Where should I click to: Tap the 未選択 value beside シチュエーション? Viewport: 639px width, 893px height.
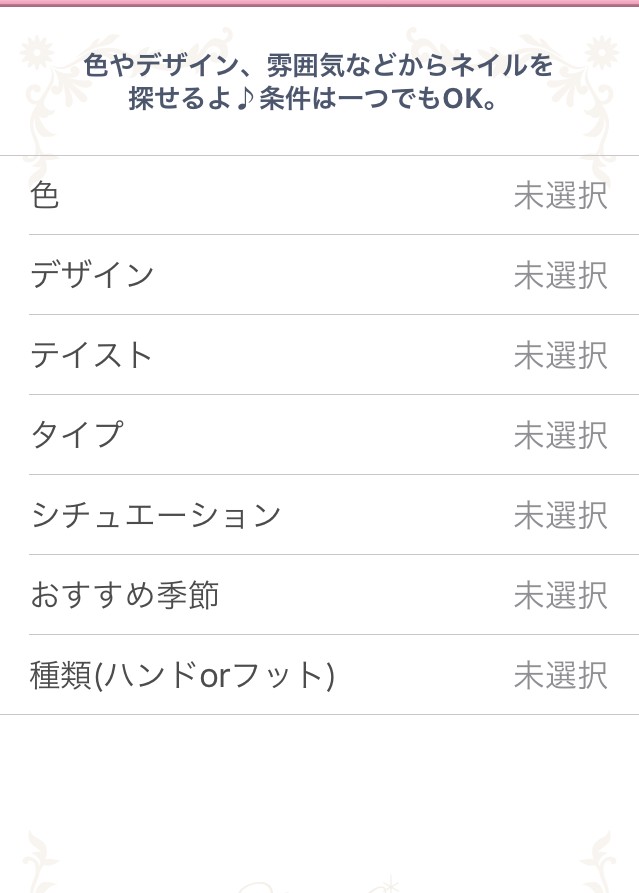[x=560, y=516]
